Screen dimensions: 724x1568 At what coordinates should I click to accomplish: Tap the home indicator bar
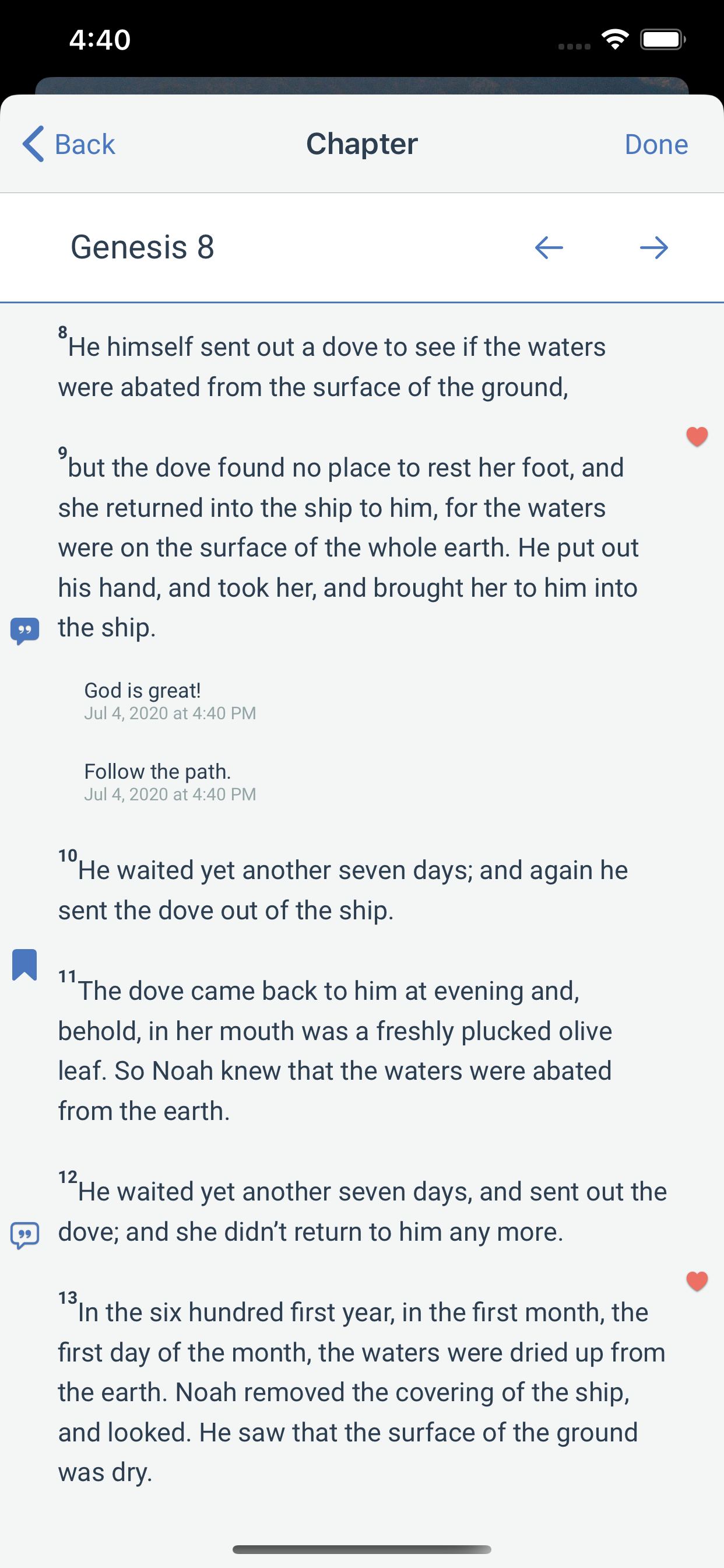362,1549
